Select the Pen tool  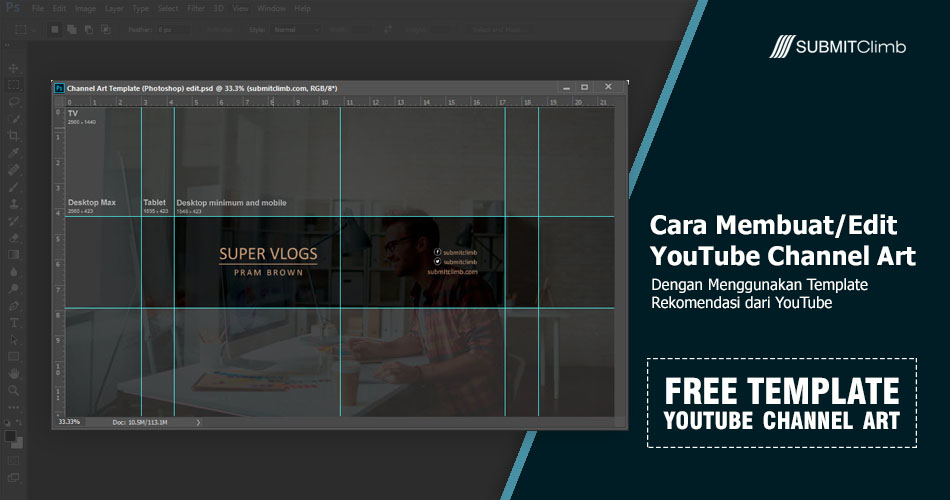(13, 305)
